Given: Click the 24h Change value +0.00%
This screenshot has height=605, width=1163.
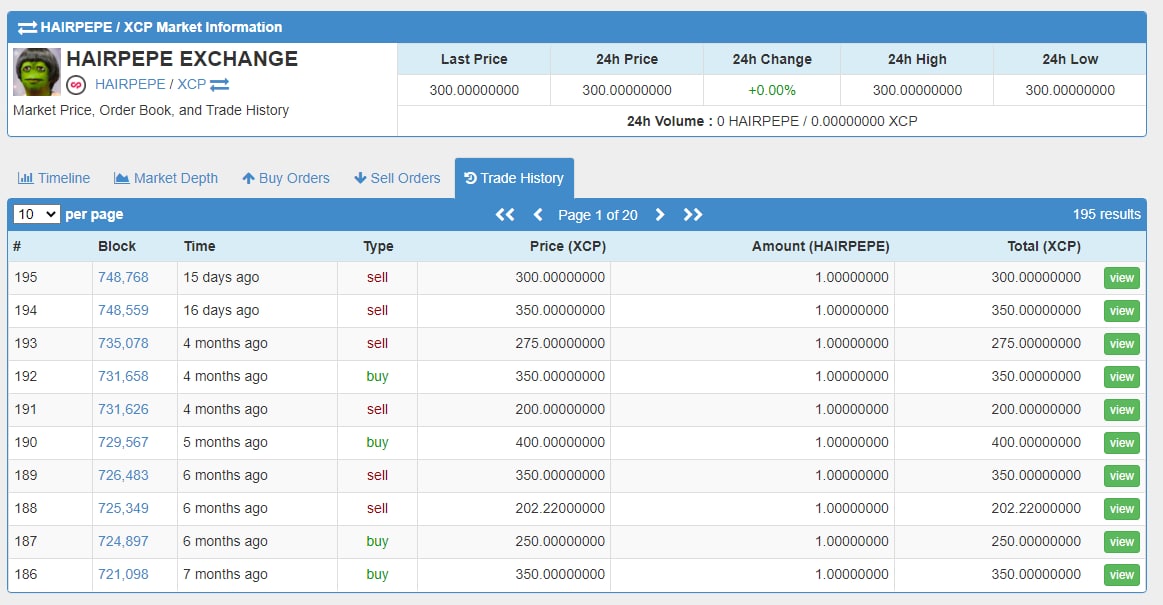Looking at the screenshot, I should click(772, 90).
